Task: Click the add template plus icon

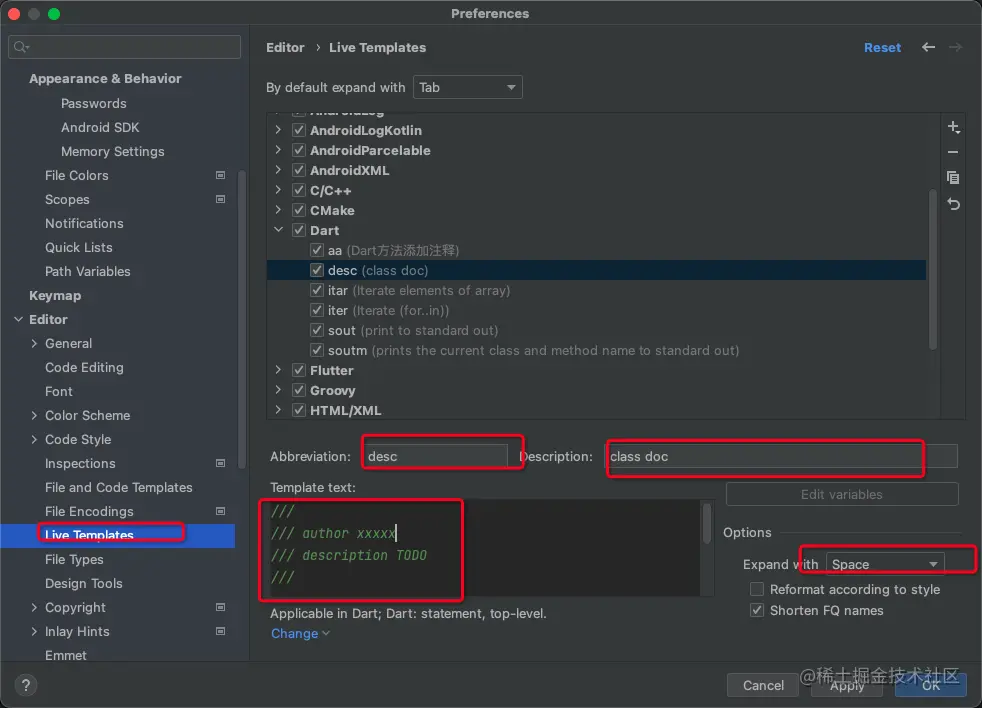Action: 953,128
